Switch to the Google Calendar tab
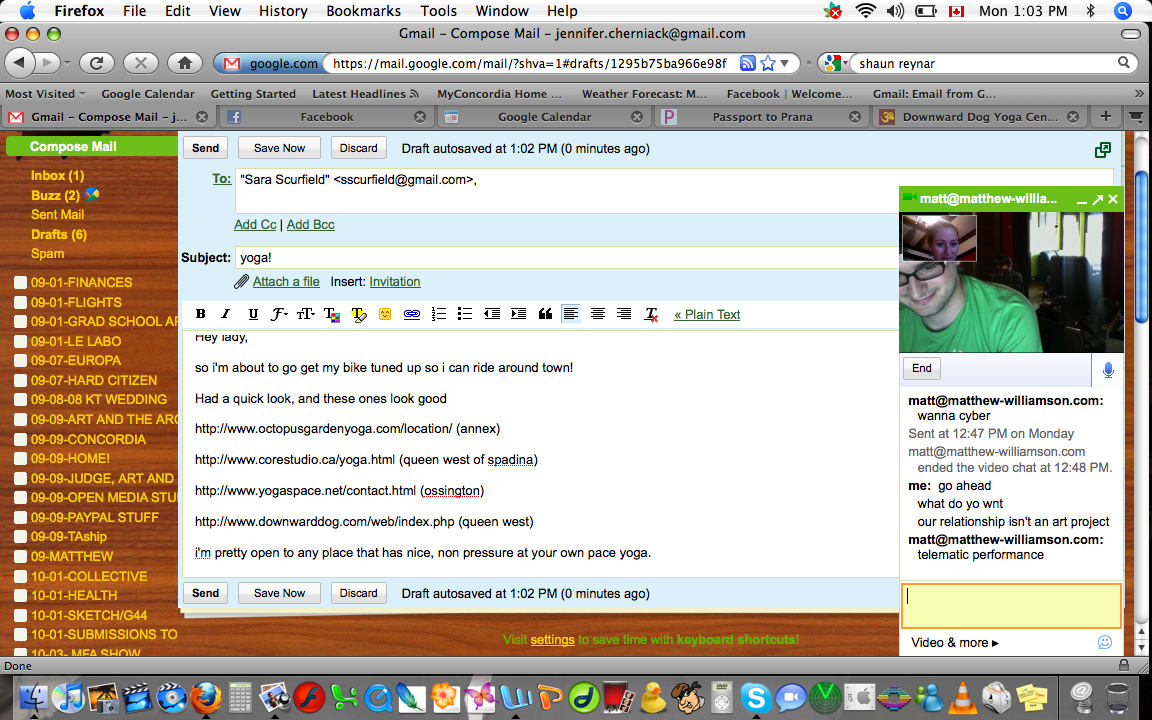 tap(544, 117)
